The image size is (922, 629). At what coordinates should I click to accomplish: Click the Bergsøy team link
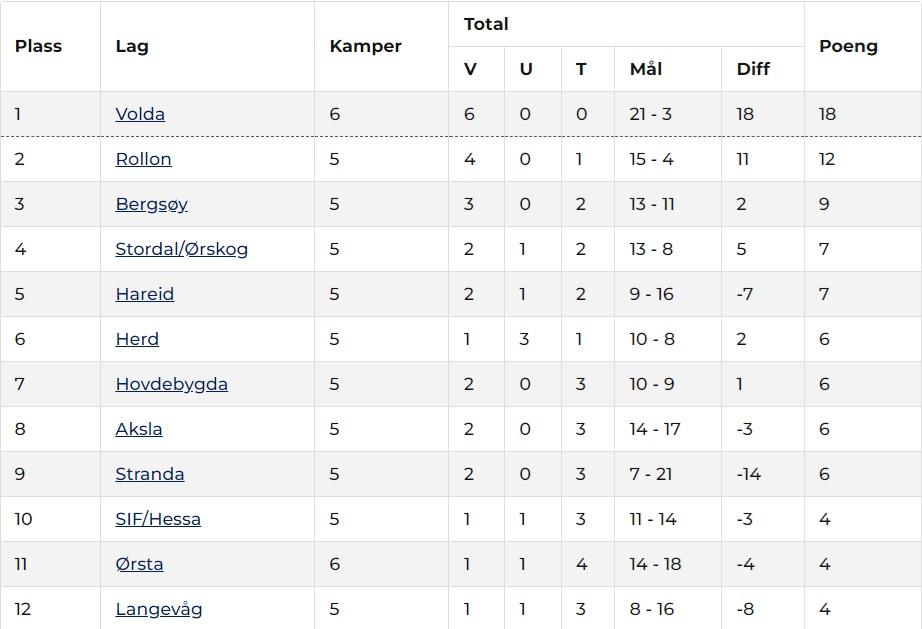click(x=151, y=204)
